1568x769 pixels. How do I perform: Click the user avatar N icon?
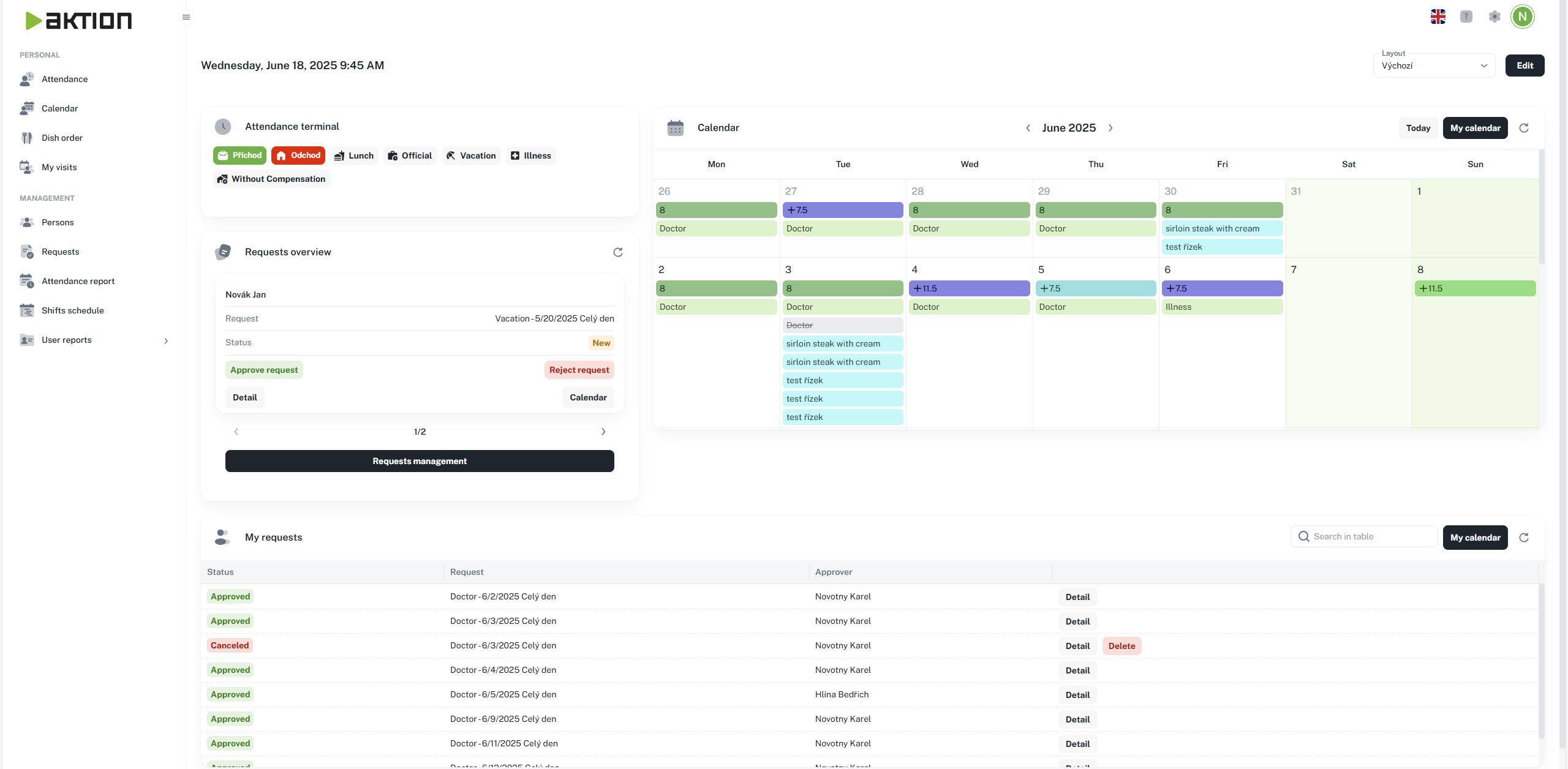pyautogui.click(x=1522, y=17)
